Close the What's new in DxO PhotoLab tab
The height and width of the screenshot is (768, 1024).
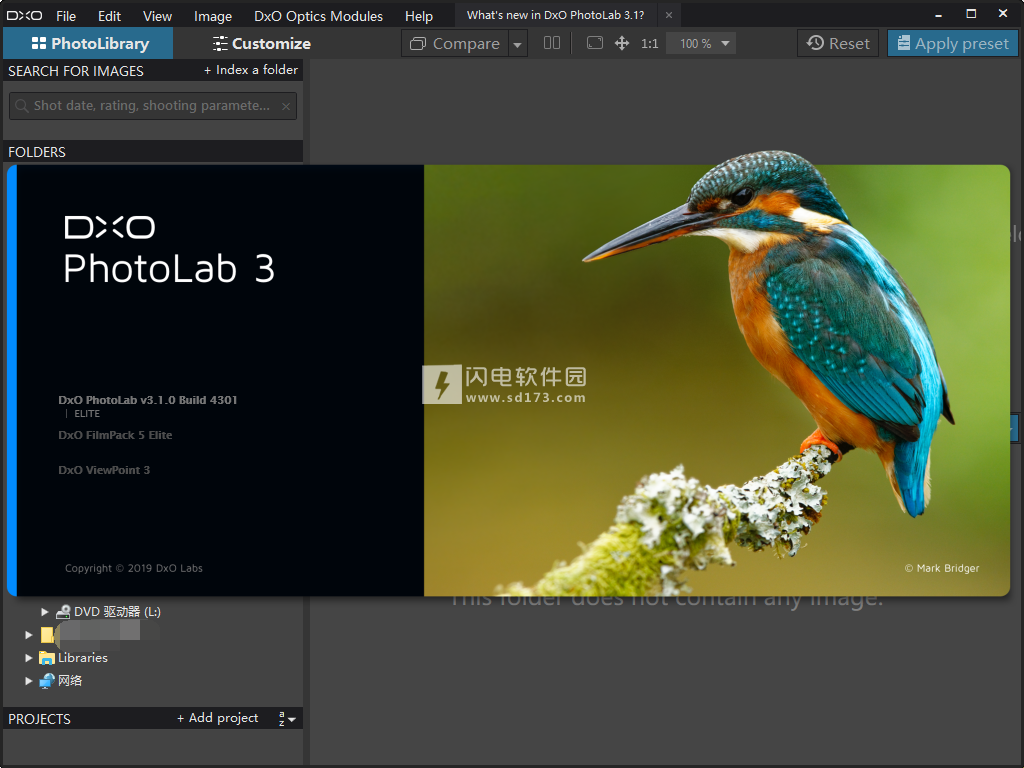[669, 15]
